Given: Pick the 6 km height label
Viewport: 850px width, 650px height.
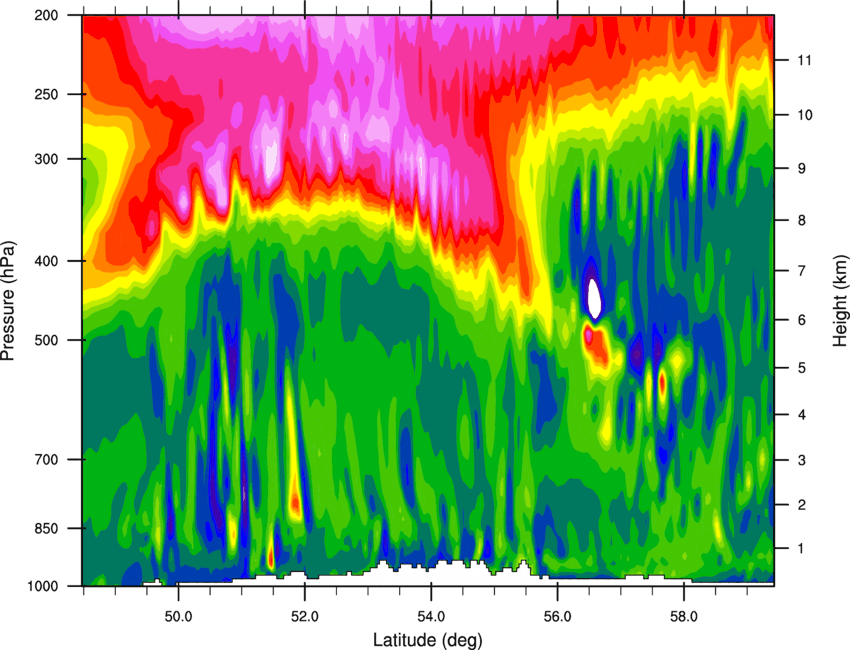Looking at the screenshot, I should (x=802, y=320).
